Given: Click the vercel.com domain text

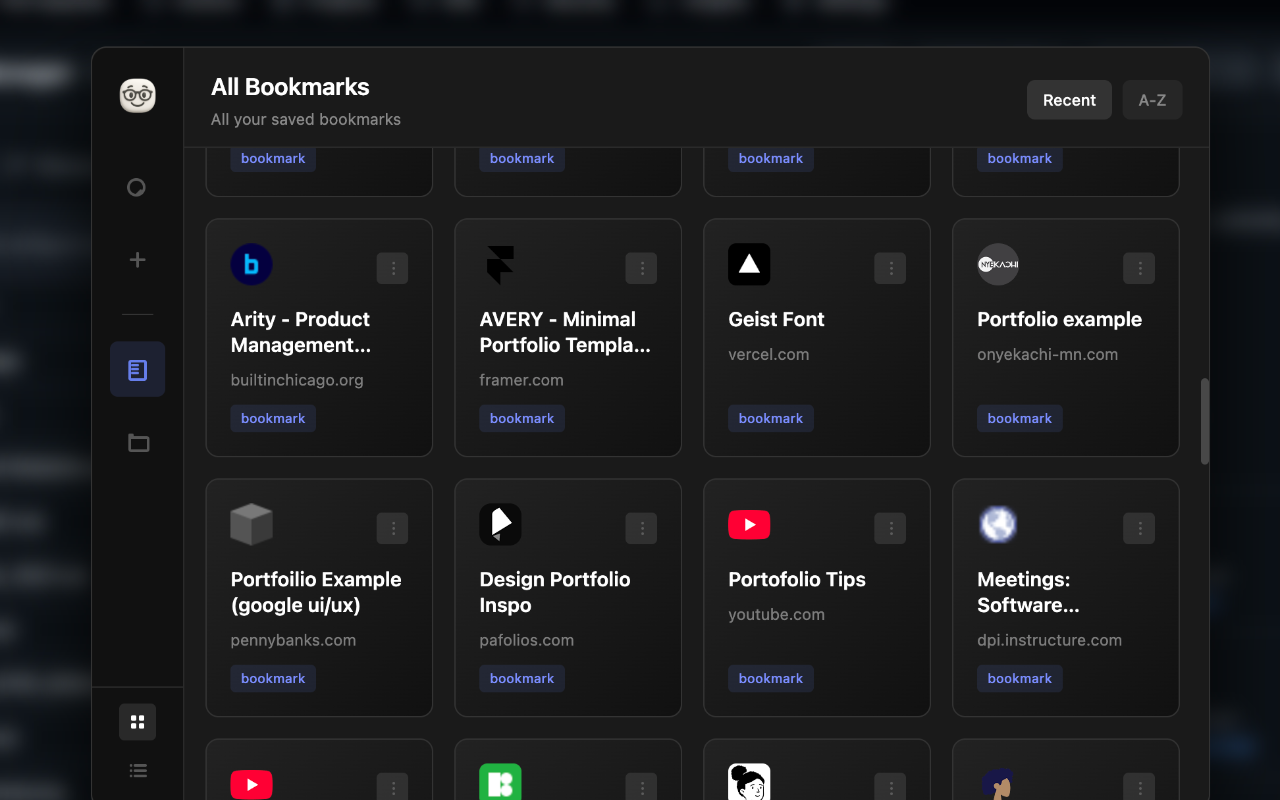Looking at the screenshot, I should tap(769, 354).
